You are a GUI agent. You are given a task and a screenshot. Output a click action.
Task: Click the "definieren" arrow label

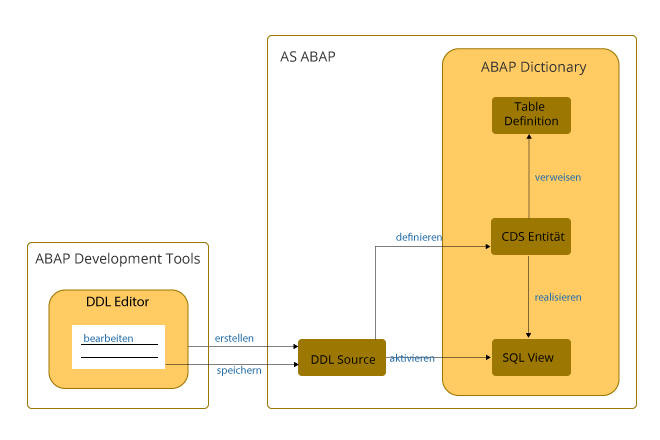[418, 237]
